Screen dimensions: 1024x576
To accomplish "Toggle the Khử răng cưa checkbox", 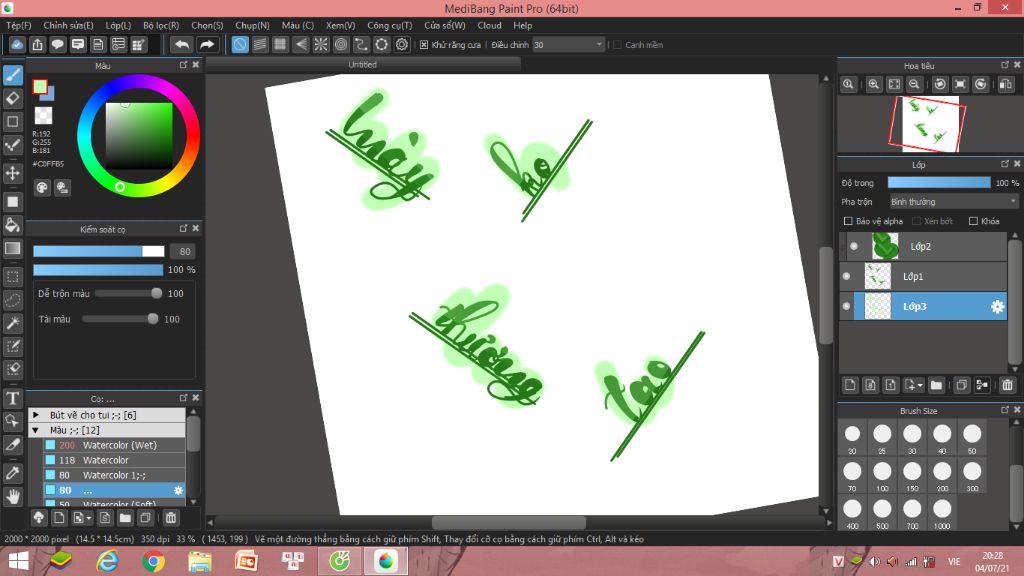I will [x=424, y=45].
